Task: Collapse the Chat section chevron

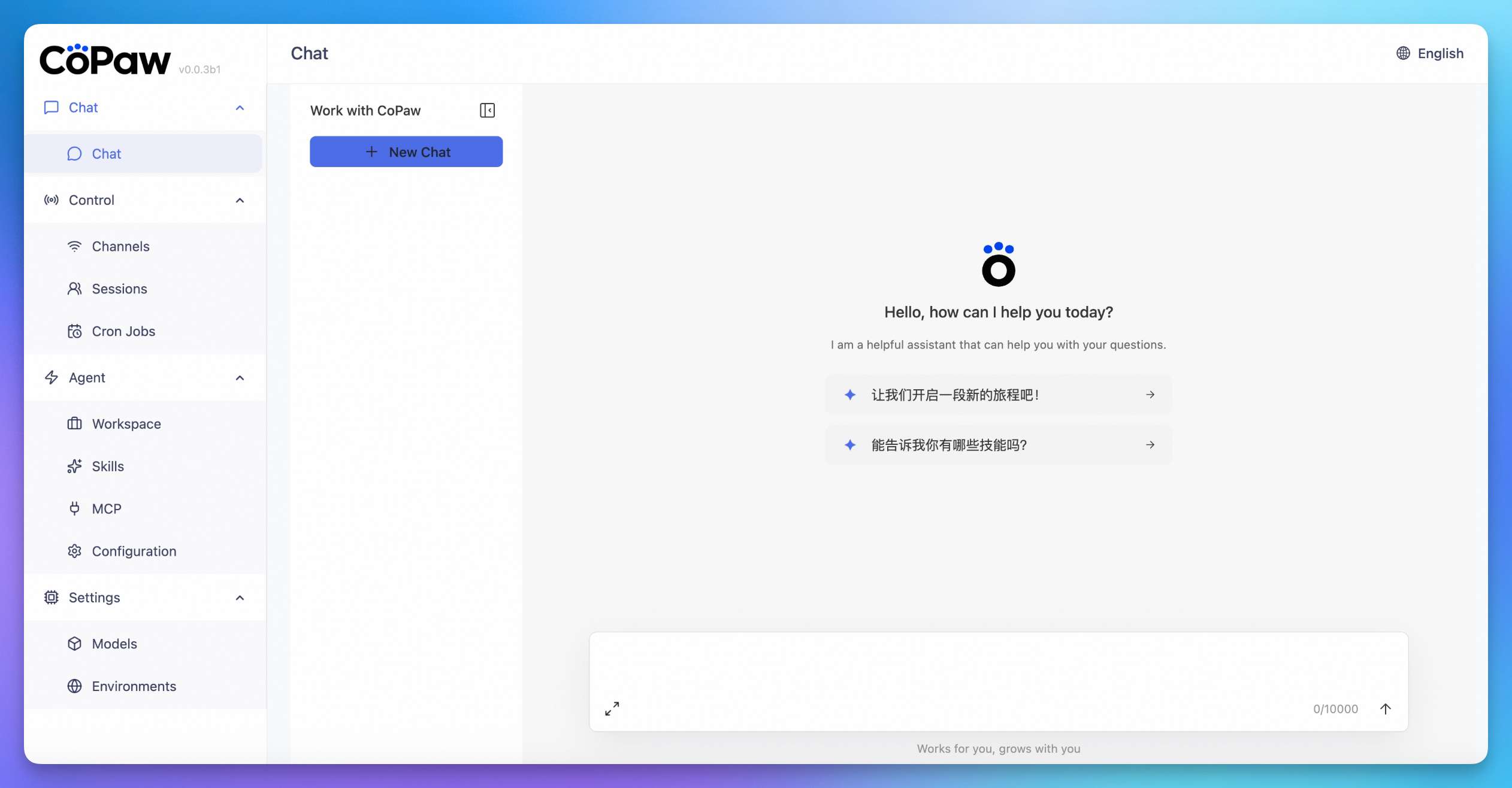Action: coord(240,108)
